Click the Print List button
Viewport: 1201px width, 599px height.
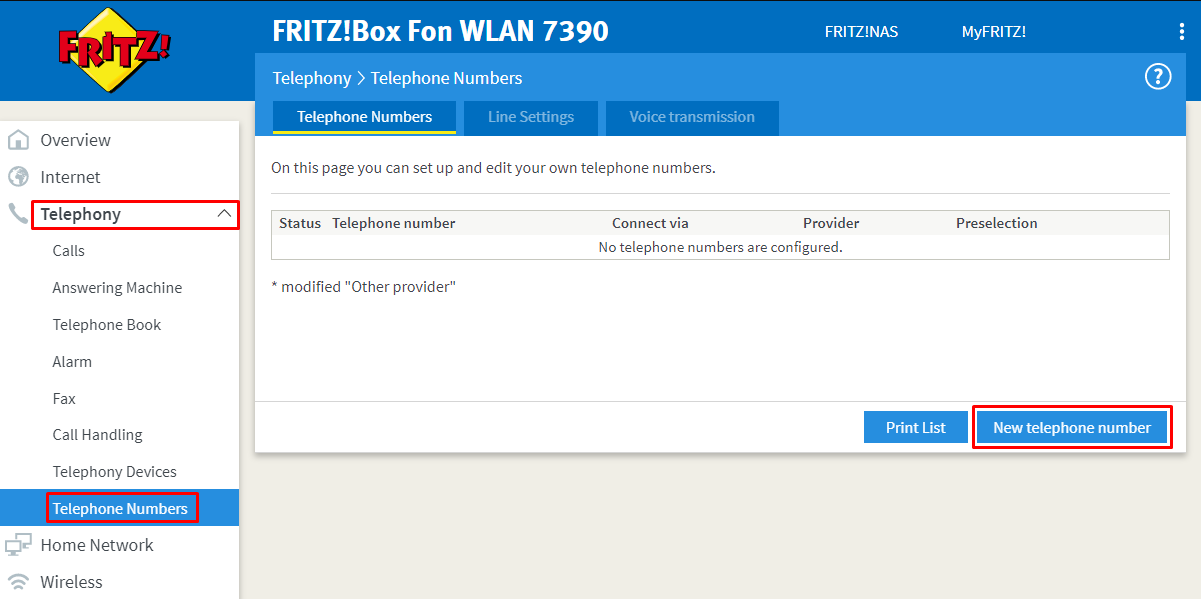[915, 427]
